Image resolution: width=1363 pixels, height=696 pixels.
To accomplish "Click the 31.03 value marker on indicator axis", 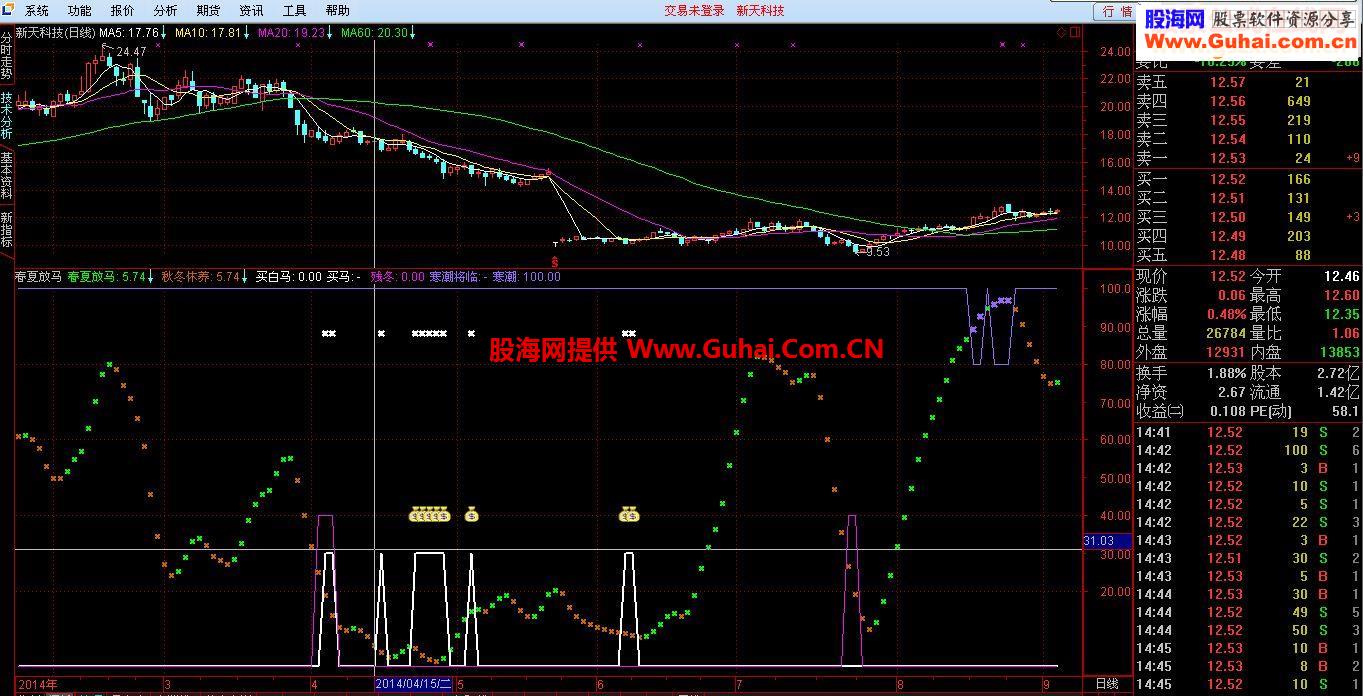I will 1107,541.
